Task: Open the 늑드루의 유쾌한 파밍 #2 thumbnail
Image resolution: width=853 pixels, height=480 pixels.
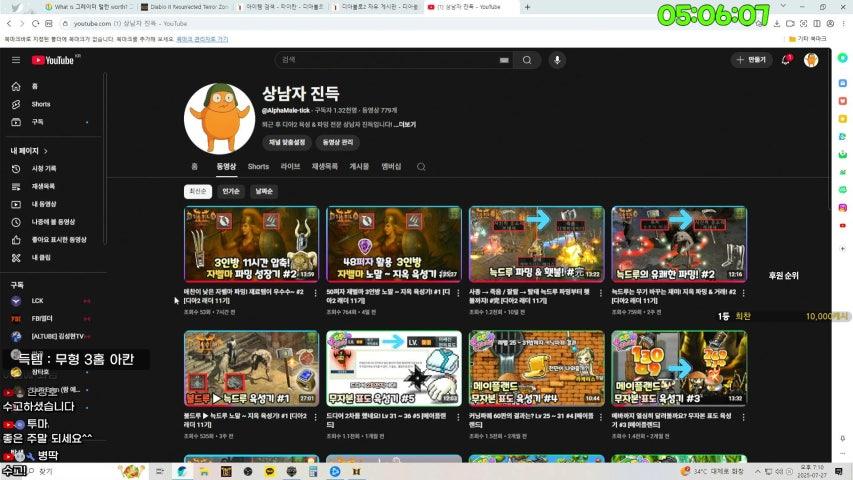Action: click(679, 244)
